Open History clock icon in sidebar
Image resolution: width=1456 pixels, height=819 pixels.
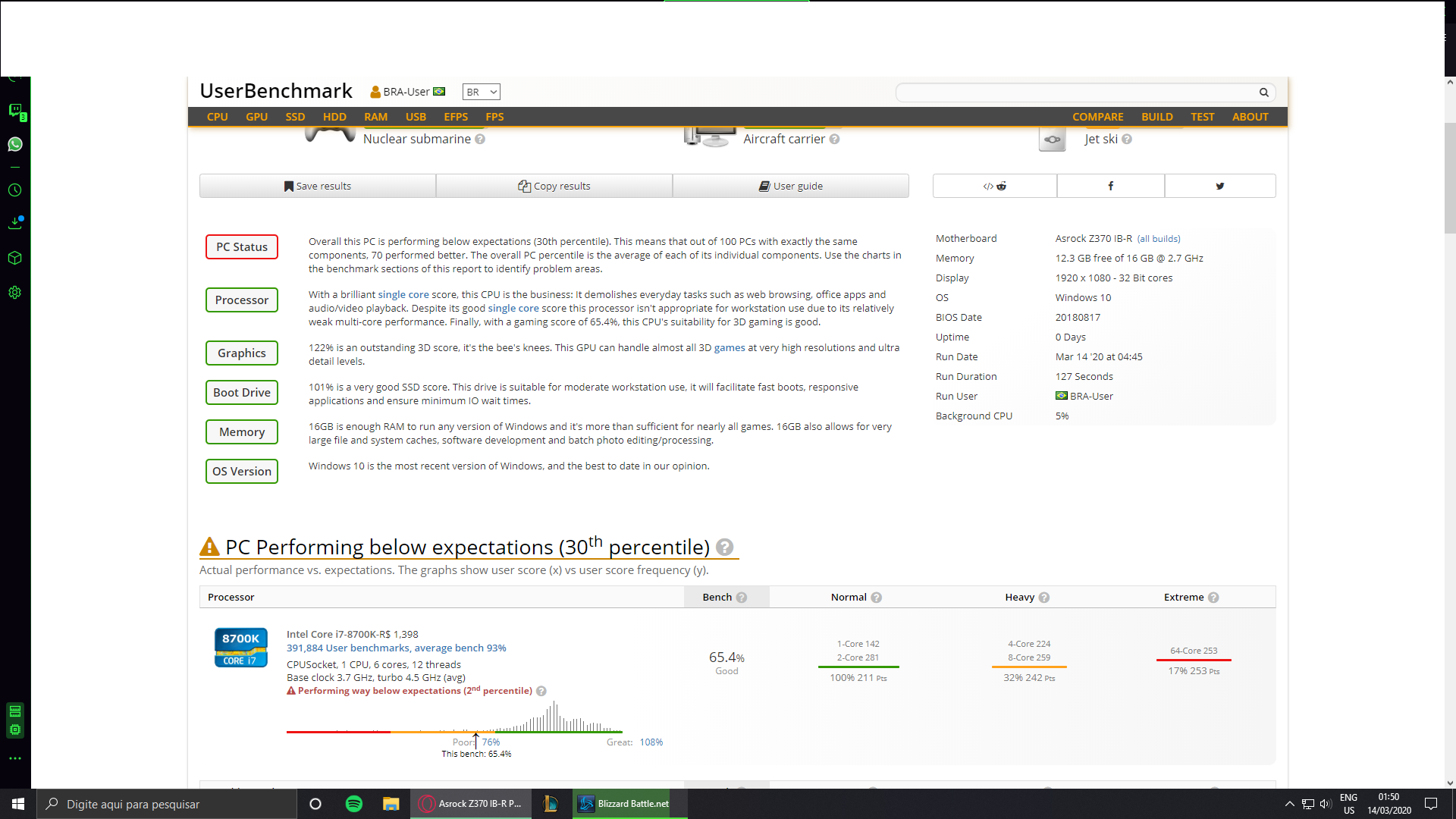point(15,190)
